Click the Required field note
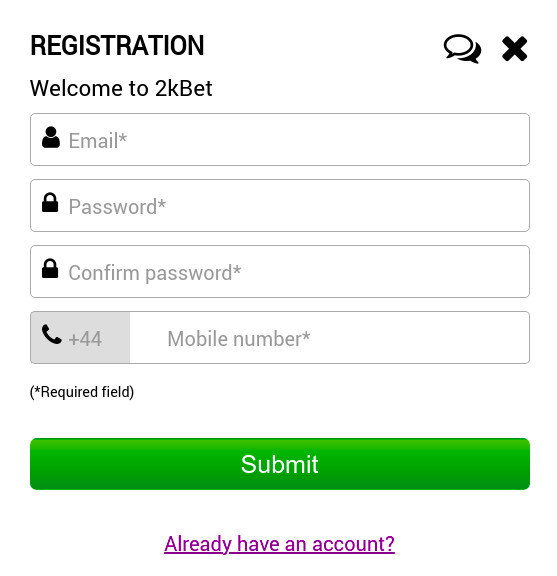This screenshot has width=557, height=576. [x=82, y=392]
